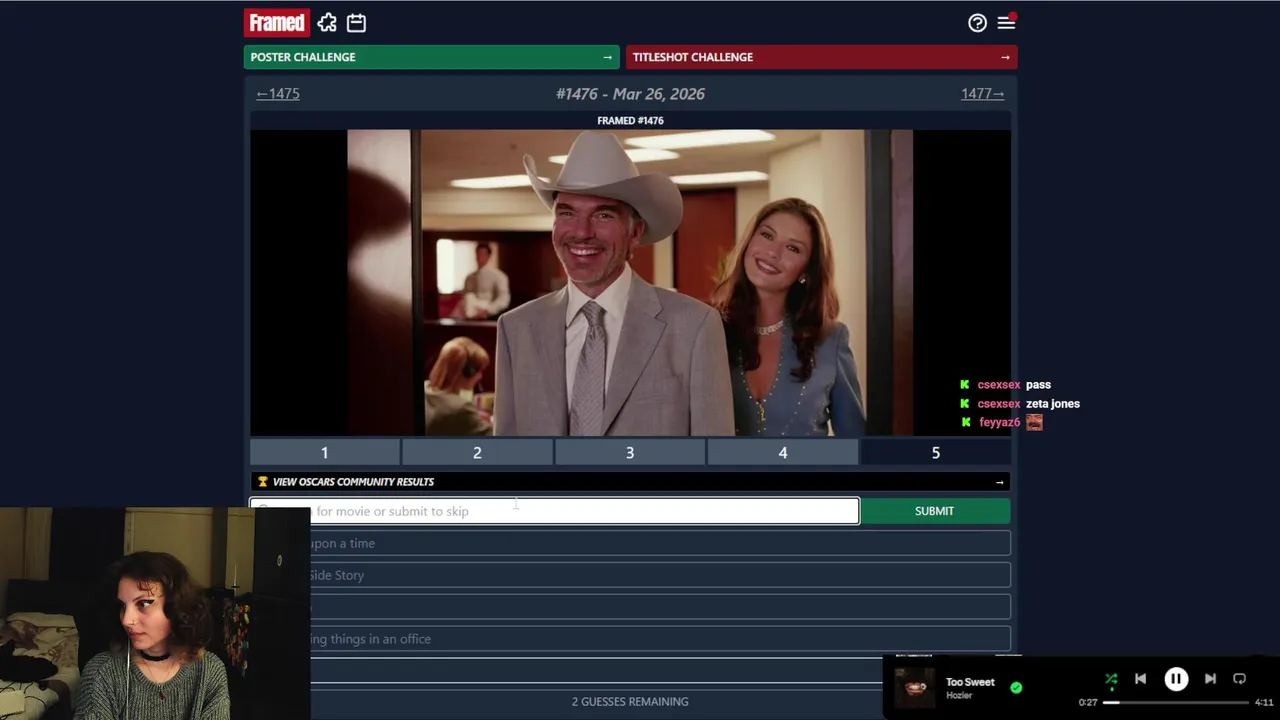
Task: Skip to previous track in music player
Action: (x=1140, y=679)
